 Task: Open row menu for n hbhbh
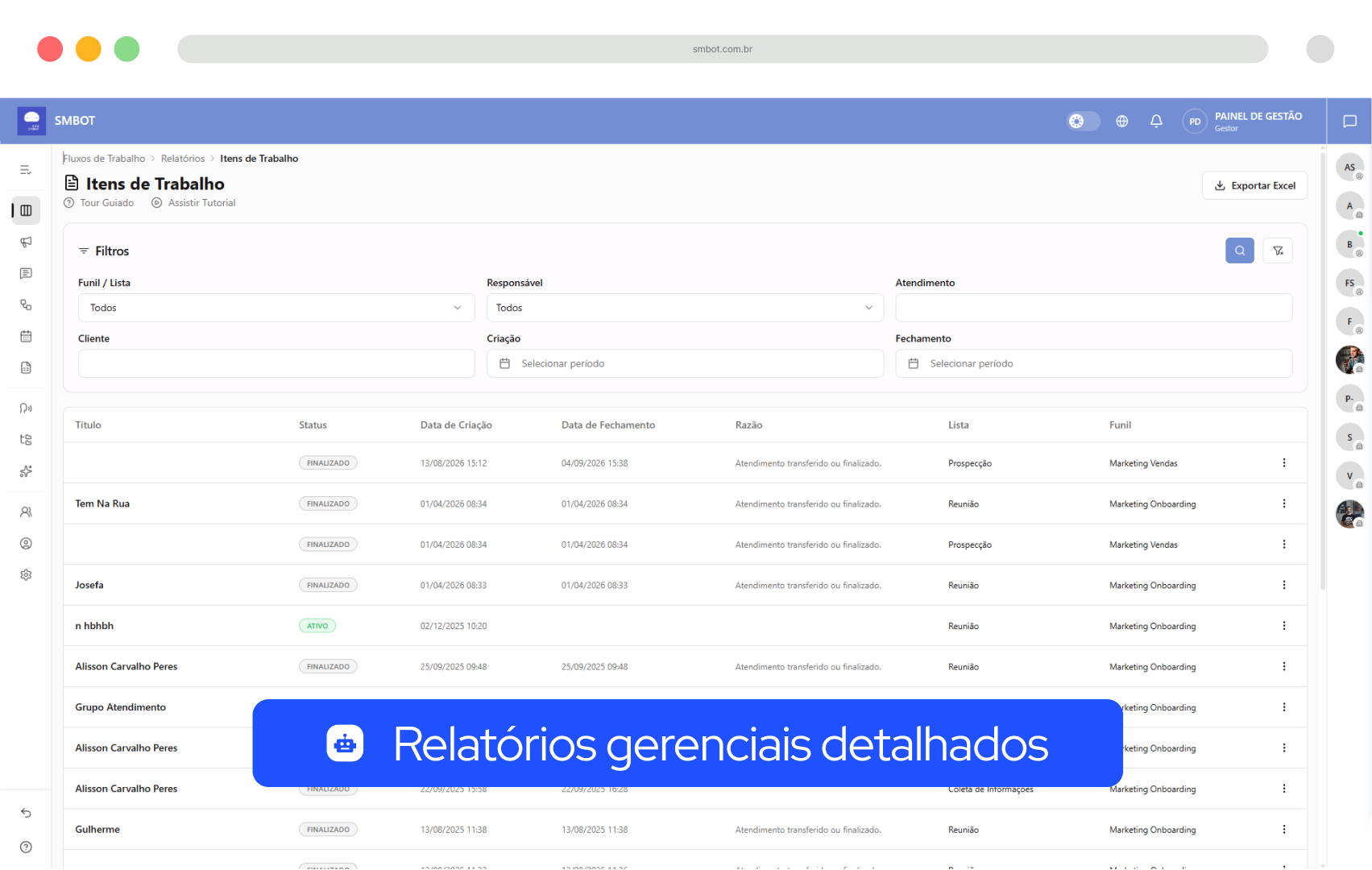[1284, 626]
